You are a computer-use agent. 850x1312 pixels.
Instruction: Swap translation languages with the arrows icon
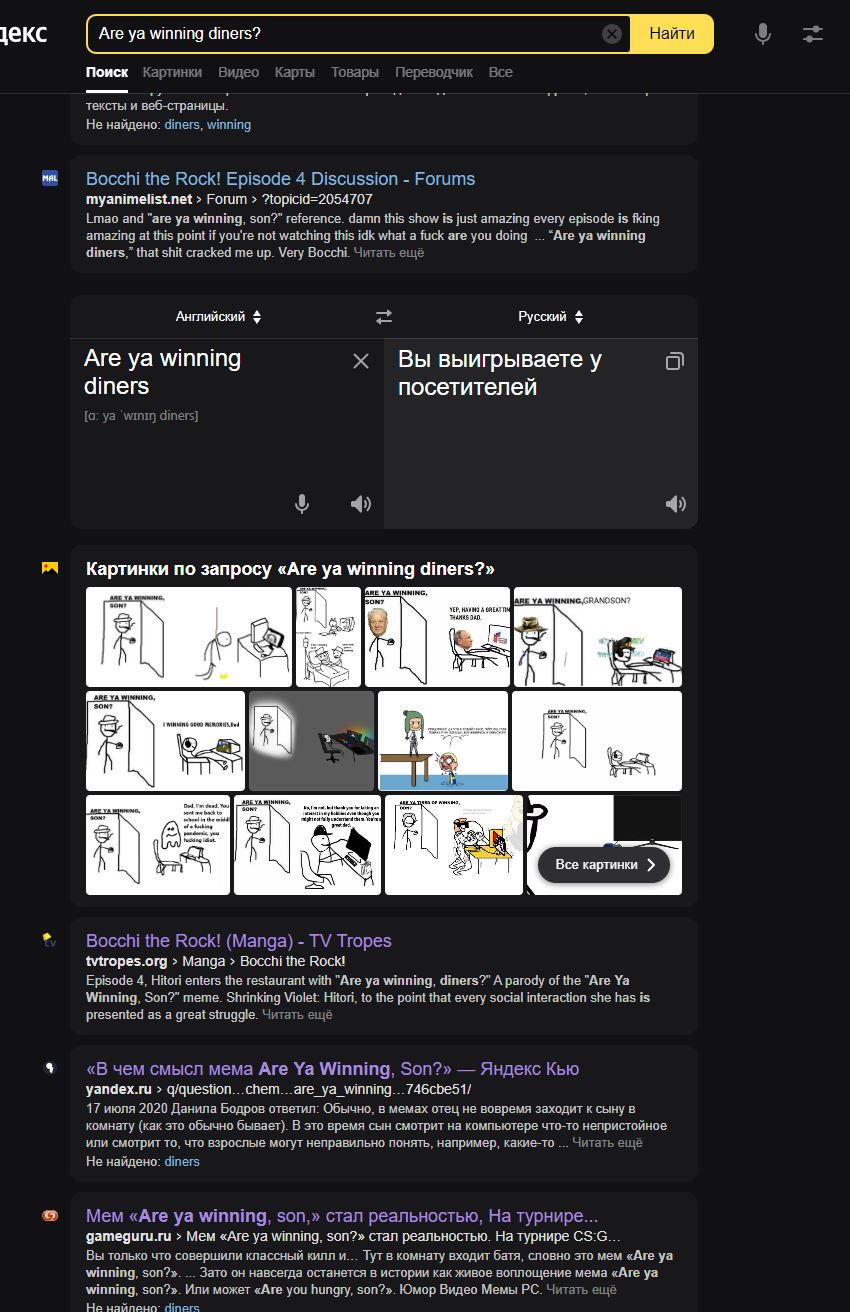point(384,317)
